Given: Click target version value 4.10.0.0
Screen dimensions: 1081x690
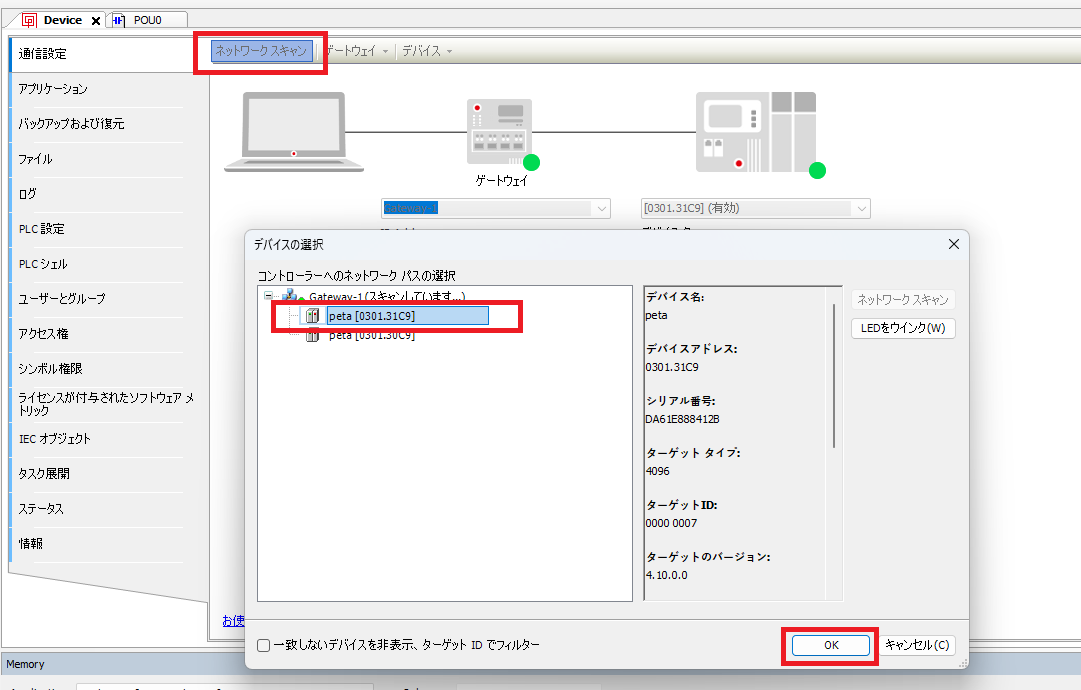Looking at the screenshot, I should click(667, 576).
